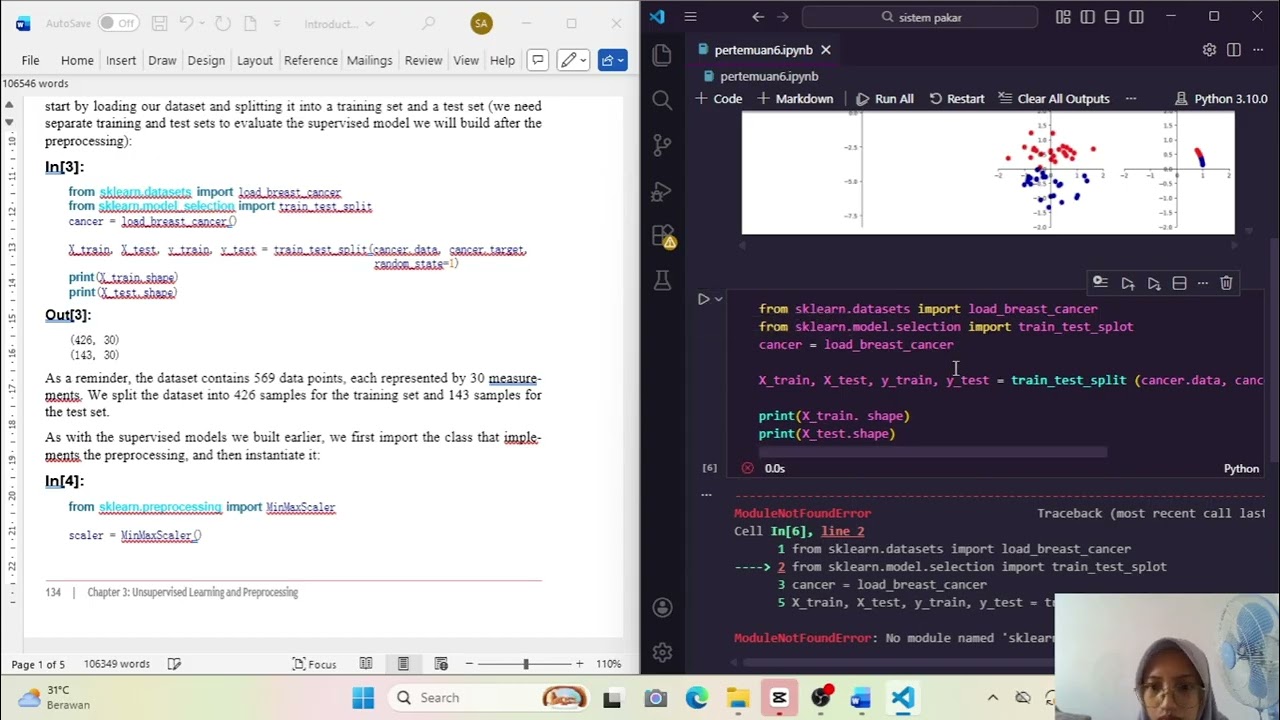The image size is (1280, 720).
Task: Click 110% zoom level in Word
Action: (x=609, y=664)
